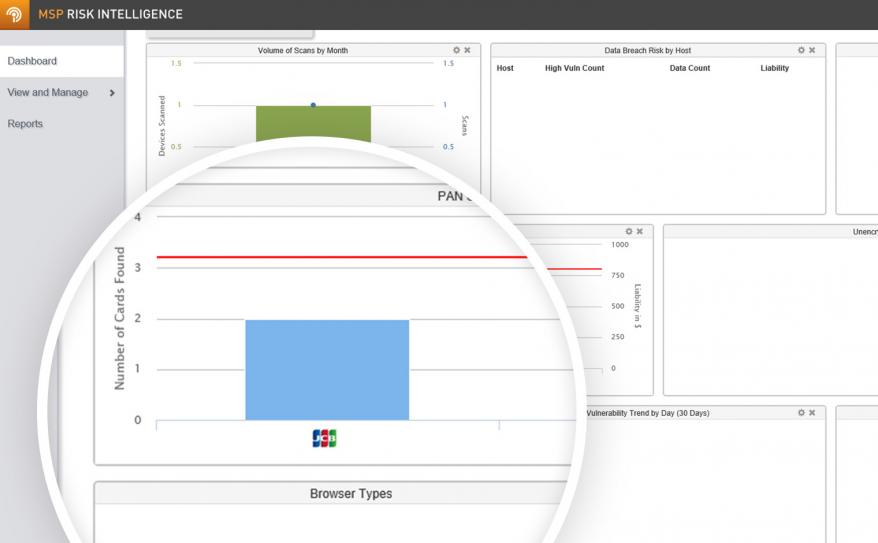Click the Data Breach Risk by Host title
The image size is (878, 543).
tap(647, 50)
